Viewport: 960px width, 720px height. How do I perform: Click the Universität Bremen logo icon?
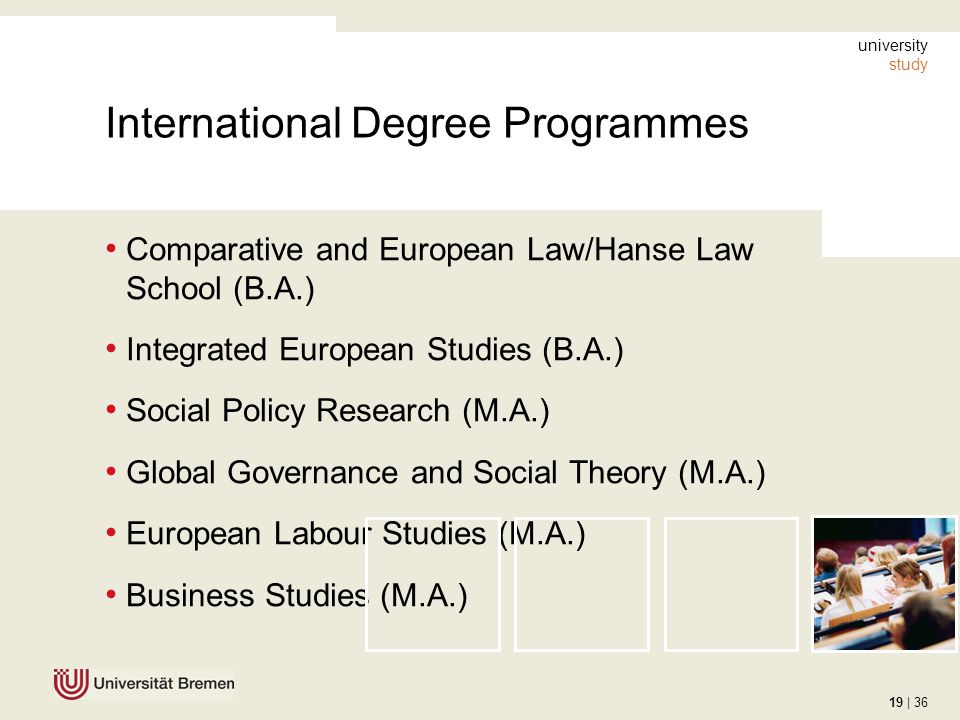tap(71, 683)
